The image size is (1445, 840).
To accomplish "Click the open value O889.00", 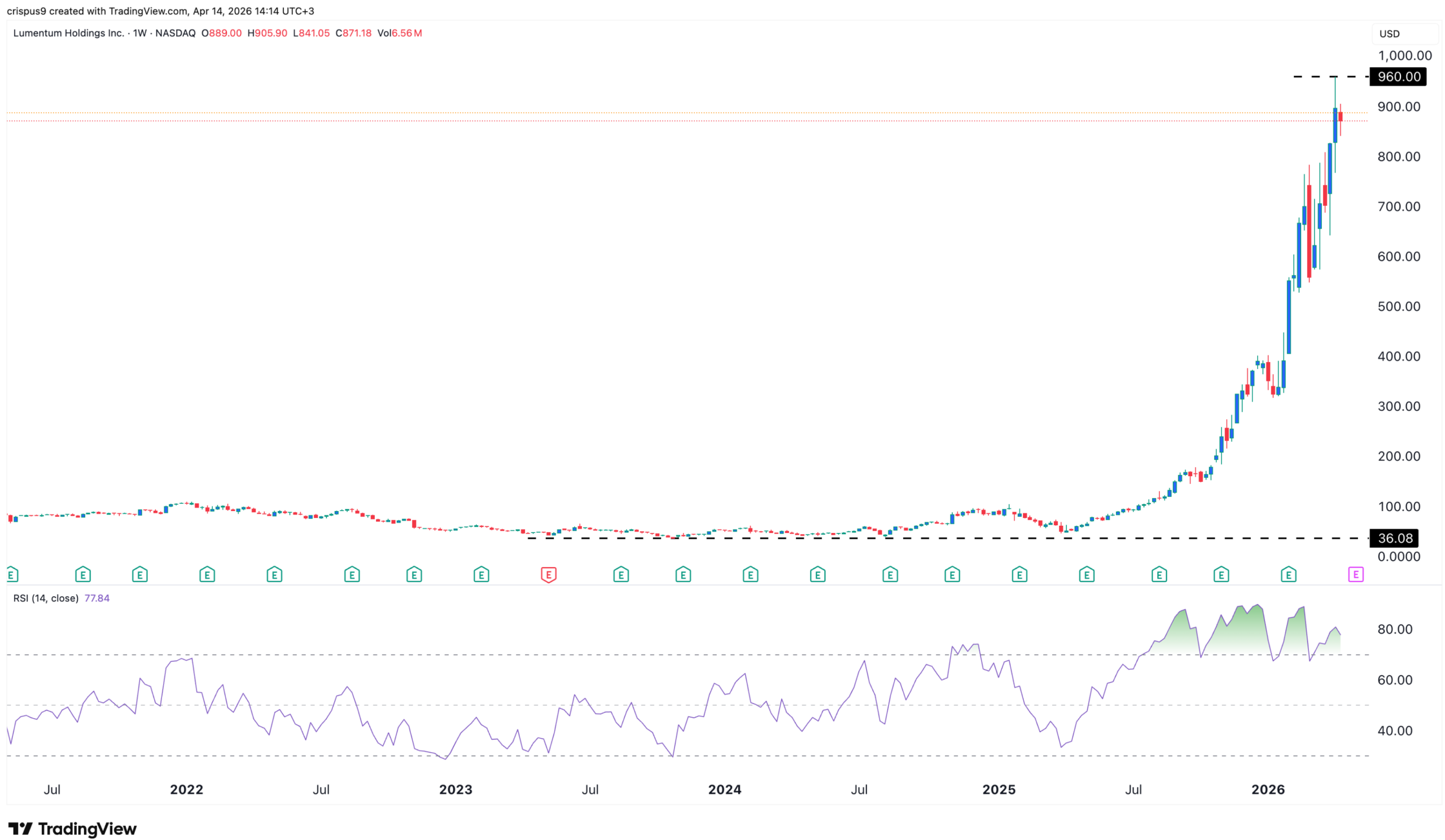I will tap(221, 33).
